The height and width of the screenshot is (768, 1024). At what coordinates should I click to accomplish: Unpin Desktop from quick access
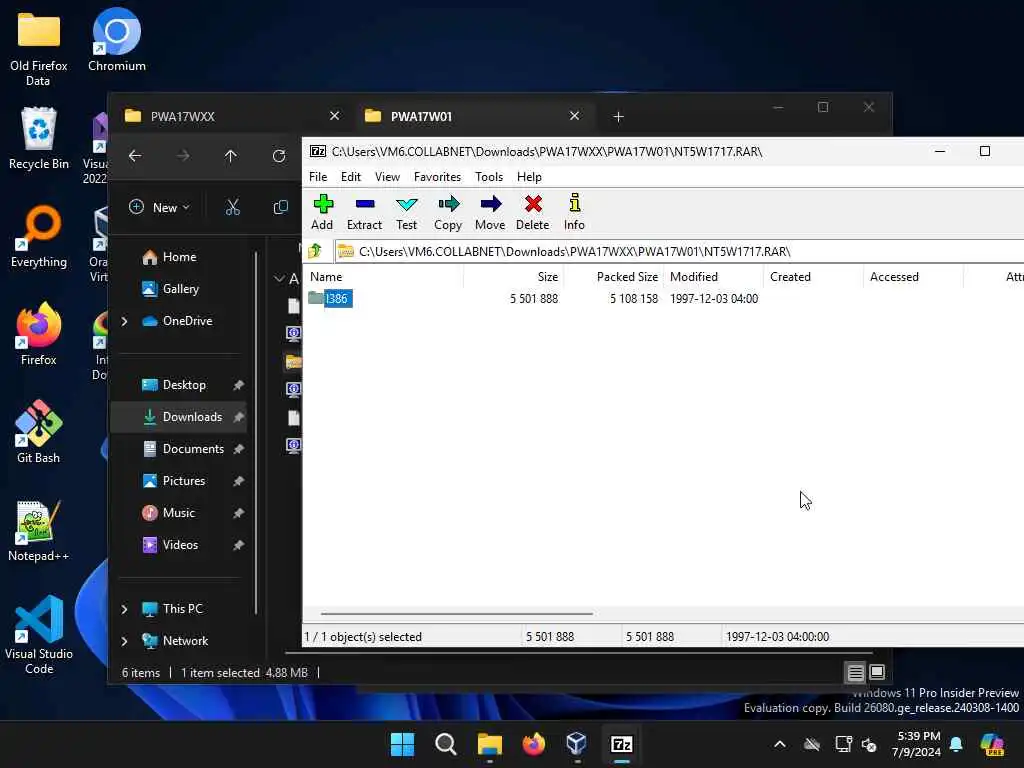point(238,385)
